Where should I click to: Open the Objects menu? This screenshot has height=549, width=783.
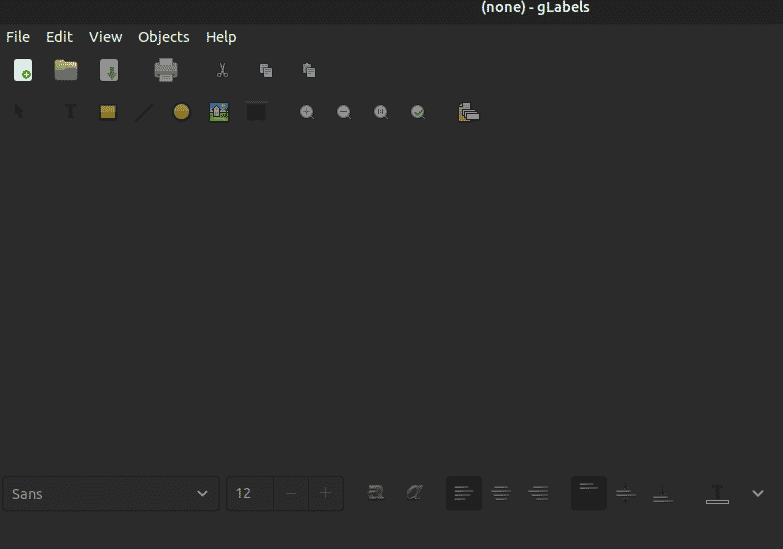(164, 37)
